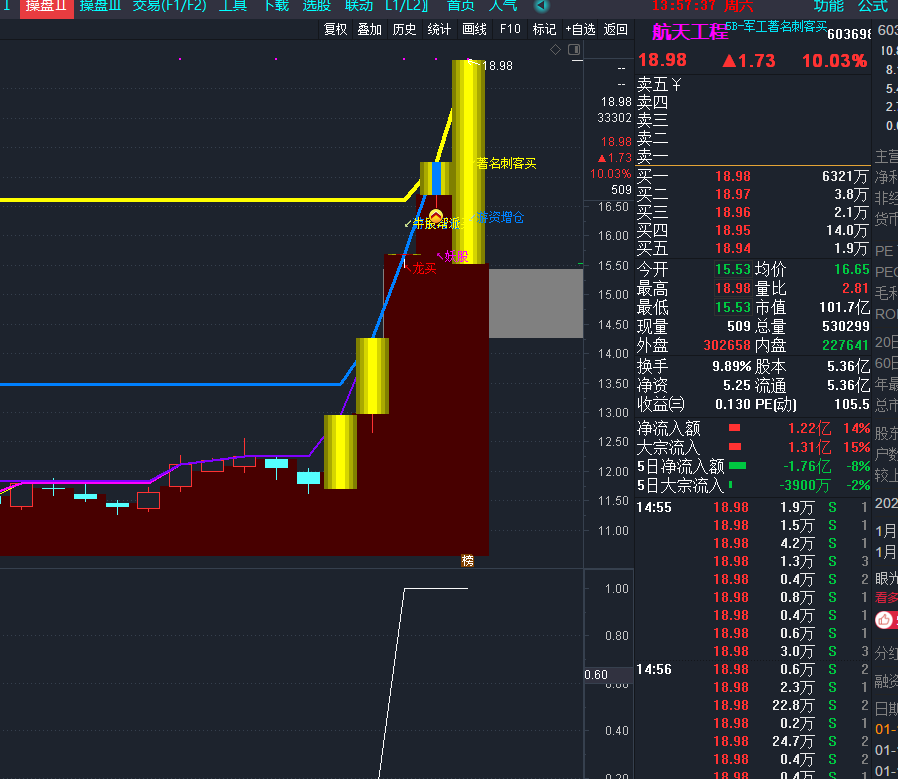Click the 买一 volume 6321万
The width and height of the screenshot is (898, 779).
click(845, 176)
